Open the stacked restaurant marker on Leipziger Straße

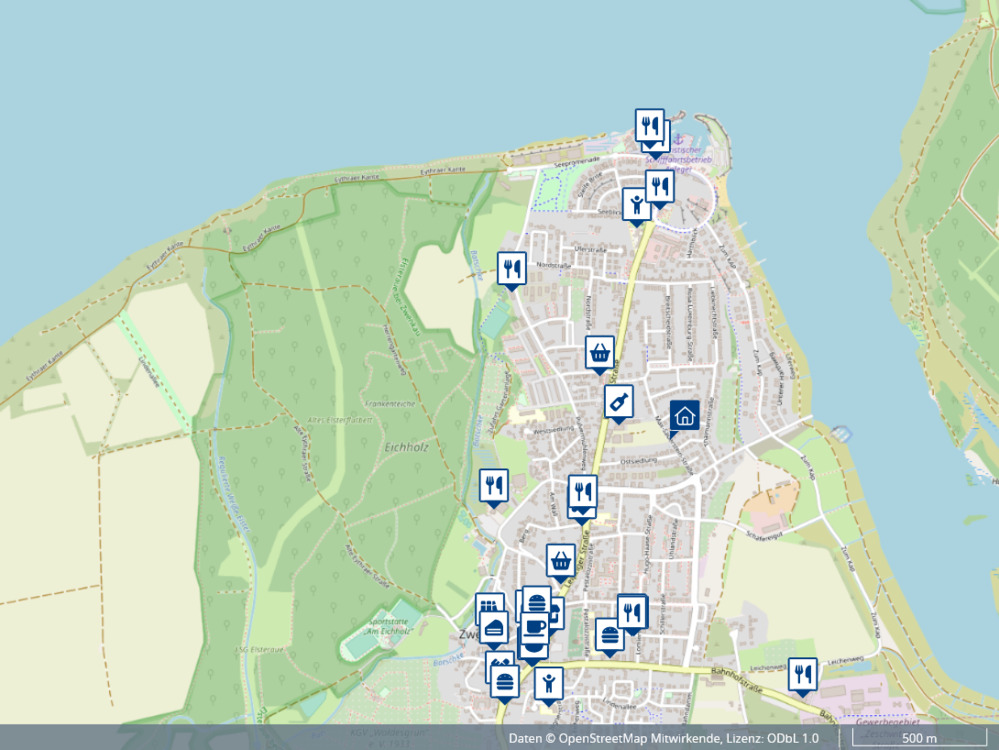582,492
